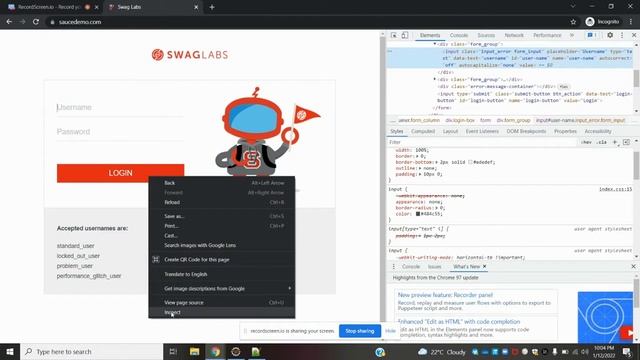Click the Styles Filter input box

click(x=482, y=142)
